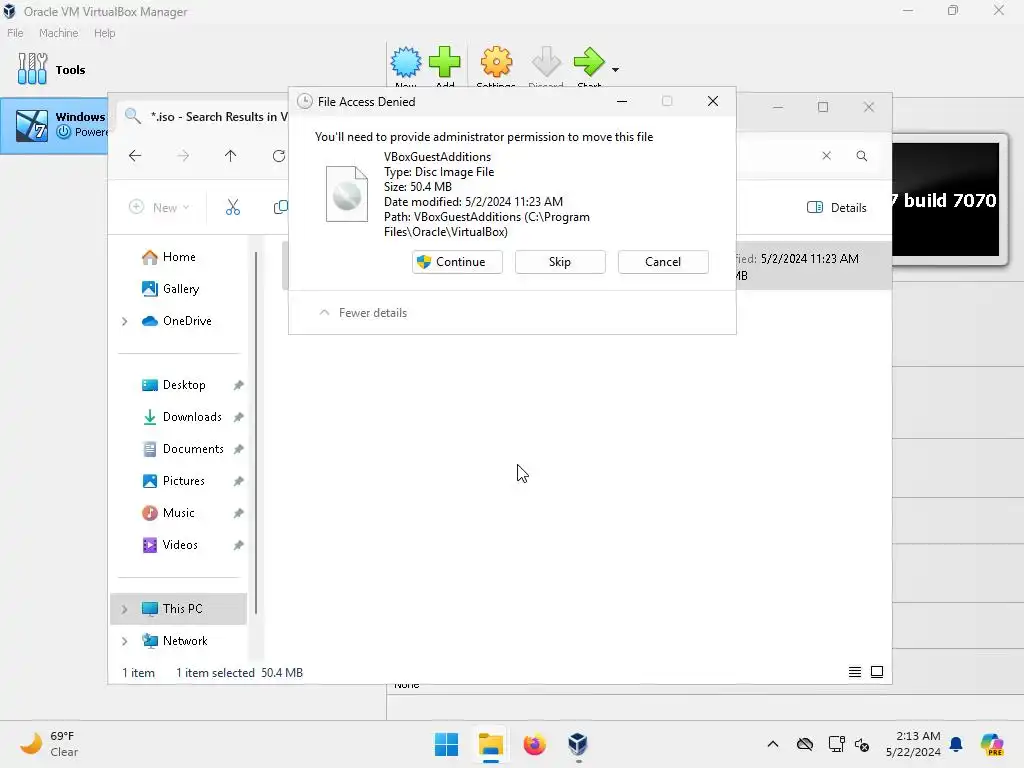The height and width of the screenshot is (768, 1024).
Task: Refresh the File Explorer search results
Action: pyautogui.click(x=279, y=155)
